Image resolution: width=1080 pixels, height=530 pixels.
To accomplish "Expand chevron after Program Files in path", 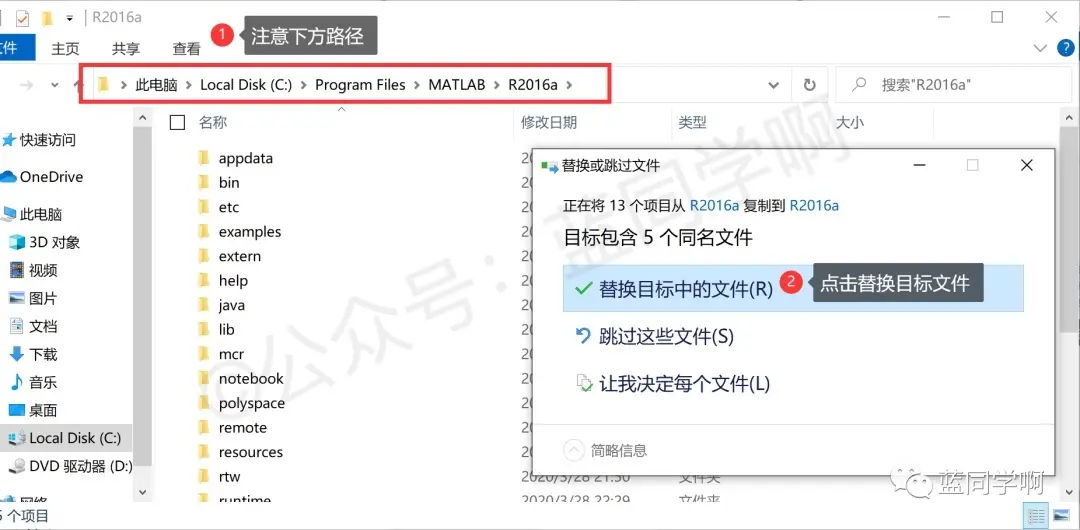I will [x=417, y=85].
